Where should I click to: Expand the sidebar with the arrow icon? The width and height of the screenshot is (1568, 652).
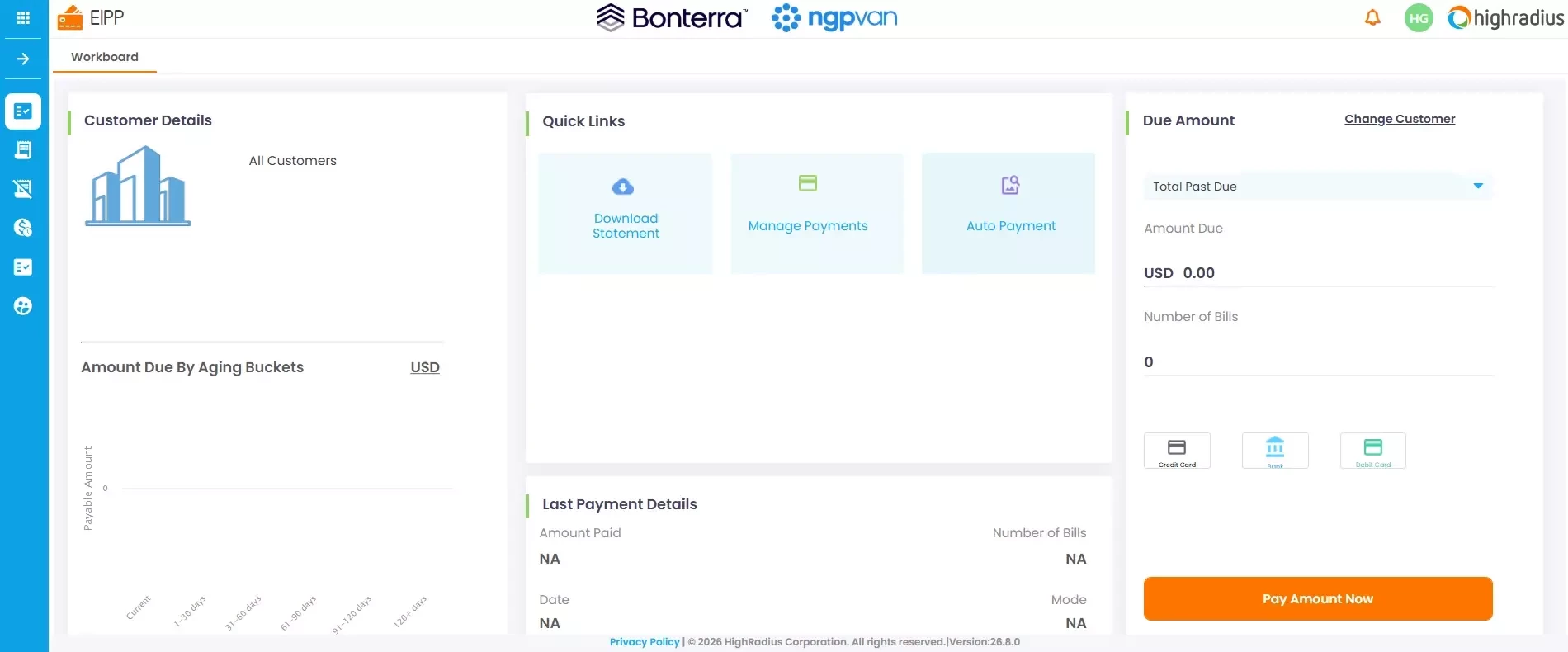pos(23,59)
